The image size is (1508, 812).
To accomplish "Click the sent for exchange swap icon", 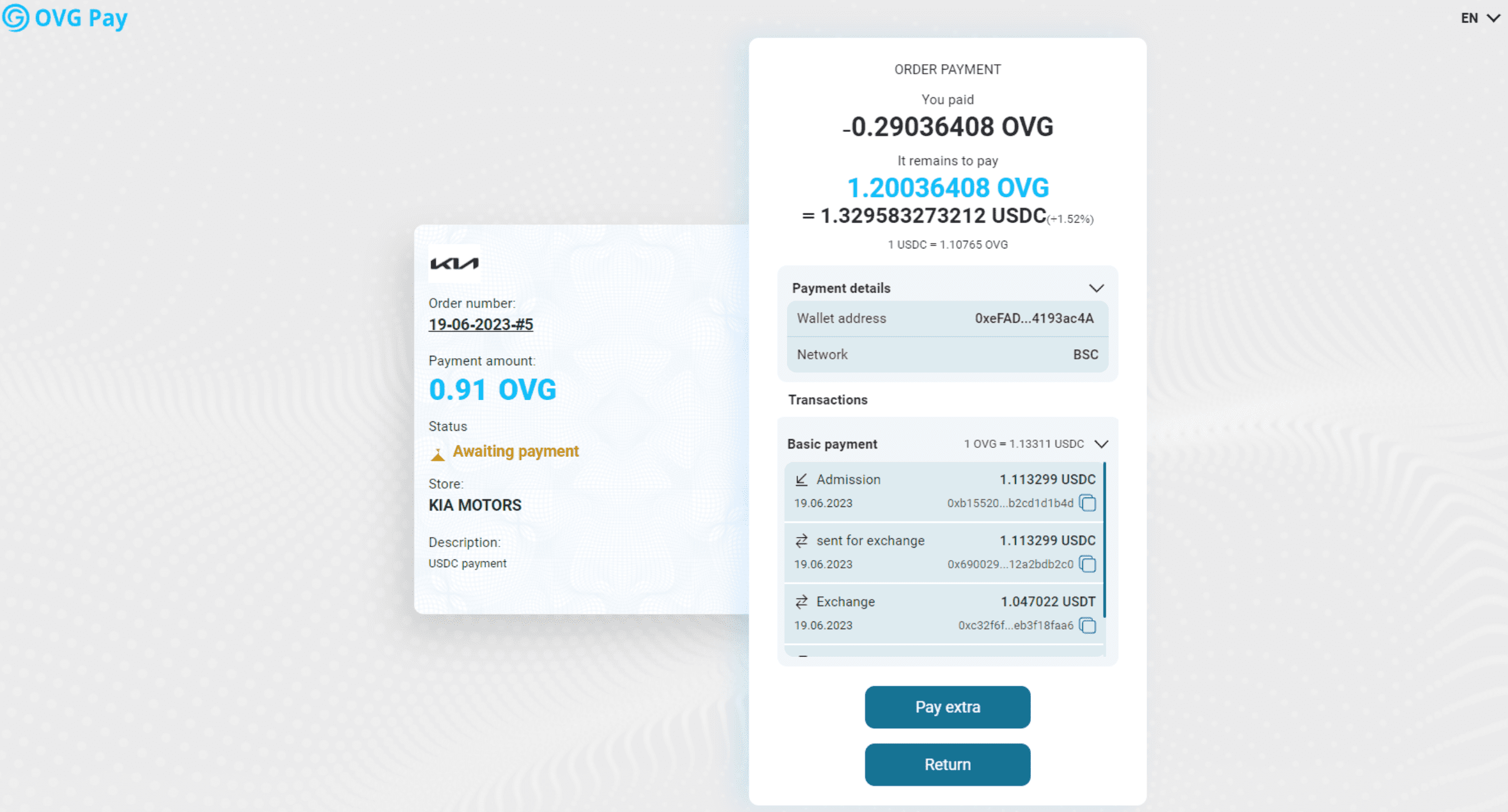I will [x=801, y=541].
